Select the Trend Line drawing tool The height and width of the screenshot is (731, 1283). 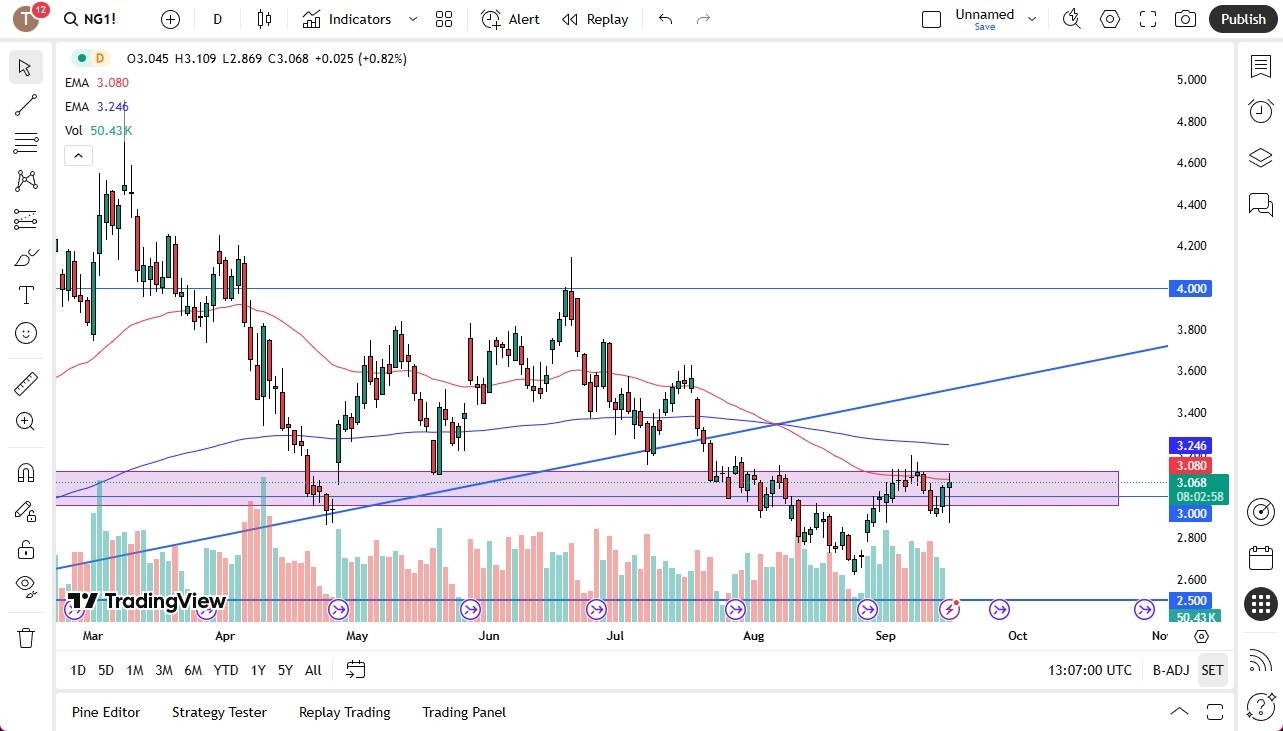click(25, 105)
